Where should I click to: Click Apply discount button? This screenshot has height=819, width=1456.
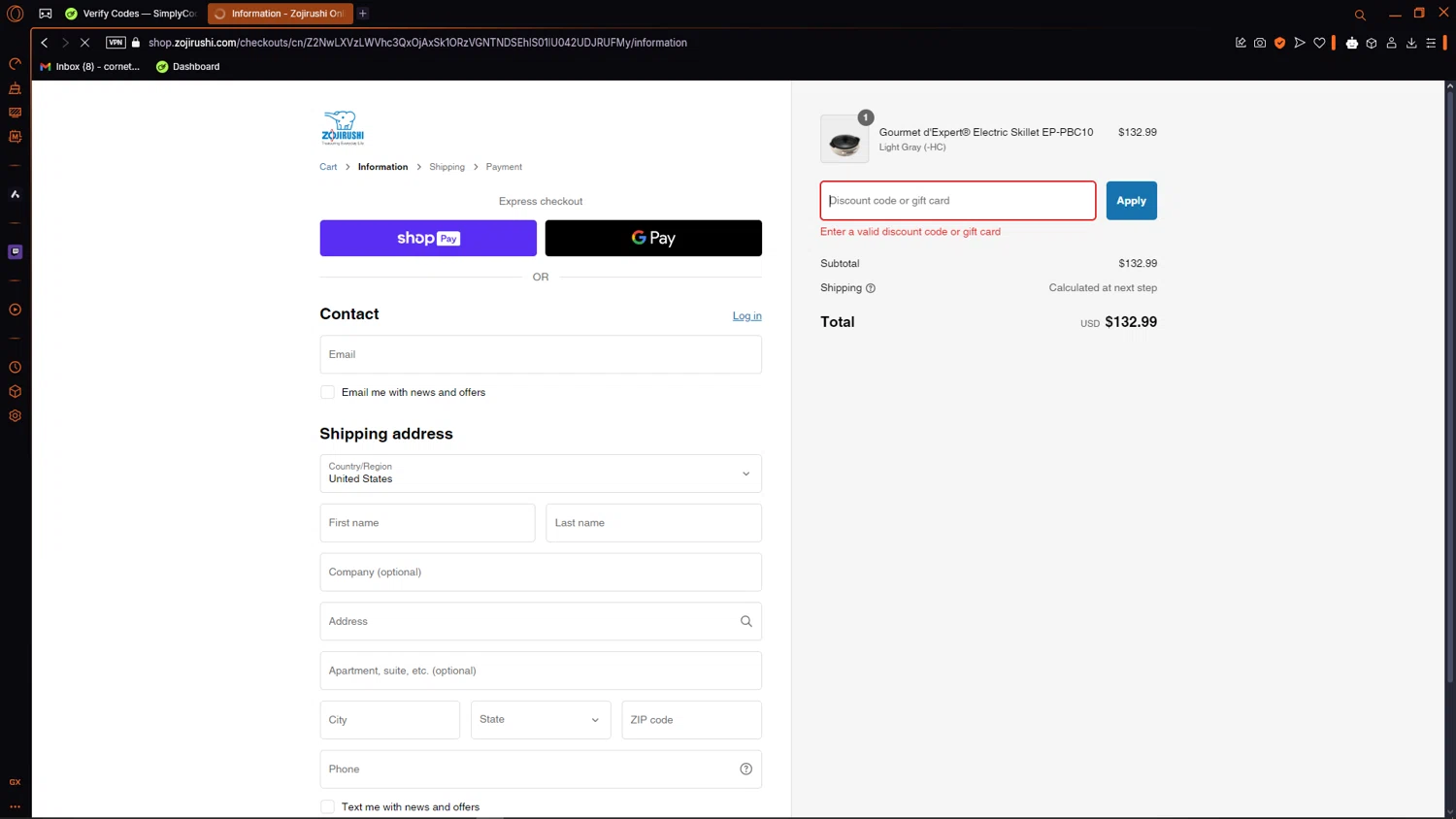[1131, 201]
